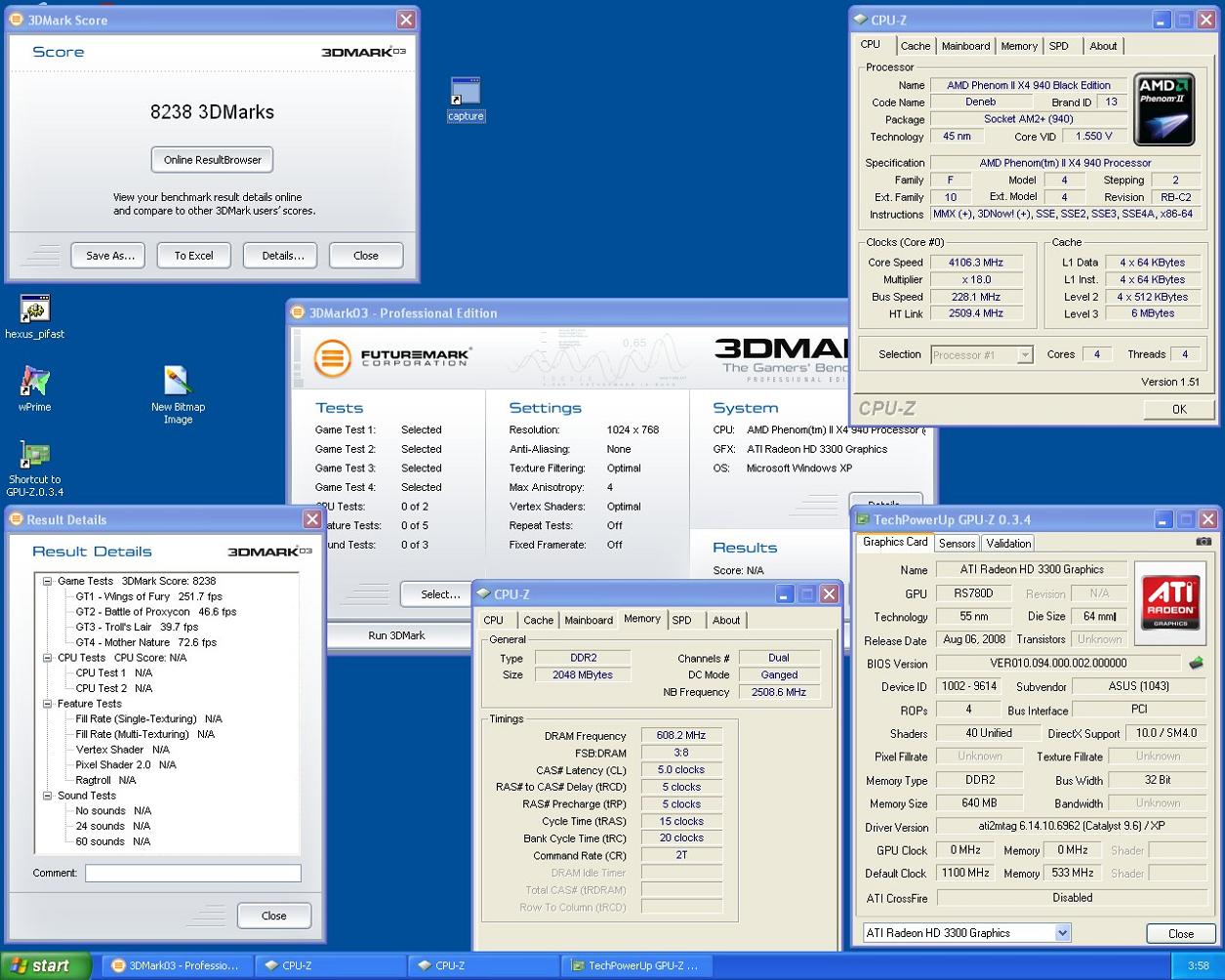The height and width of the screenshot is (980, 1225).
Task: Click the Driver Version field in GPU-Z
Action: pos(1071,827)
